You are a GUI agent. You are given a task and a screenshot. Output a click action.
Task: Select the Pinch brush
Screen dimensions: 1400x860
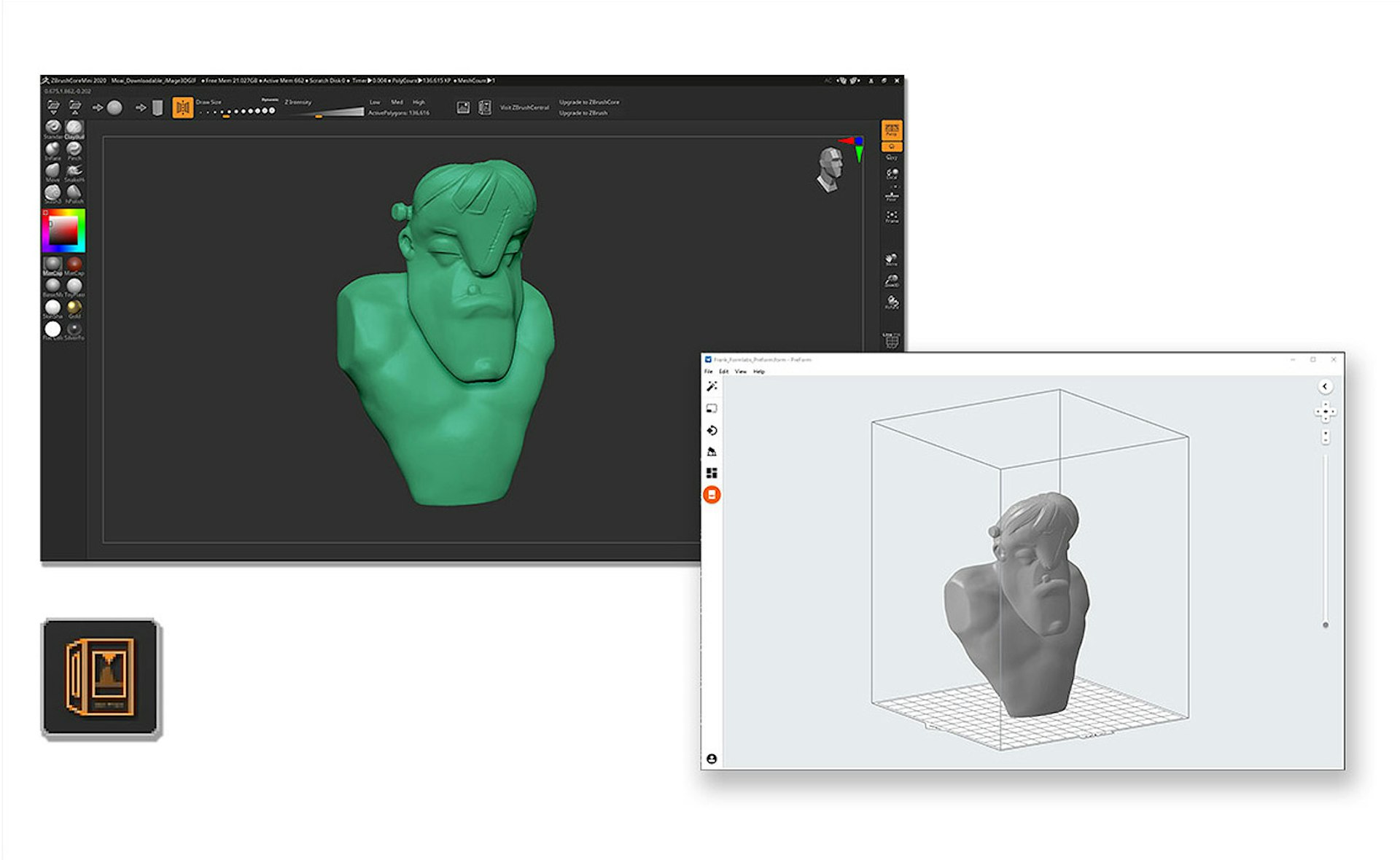coord(74,151)
